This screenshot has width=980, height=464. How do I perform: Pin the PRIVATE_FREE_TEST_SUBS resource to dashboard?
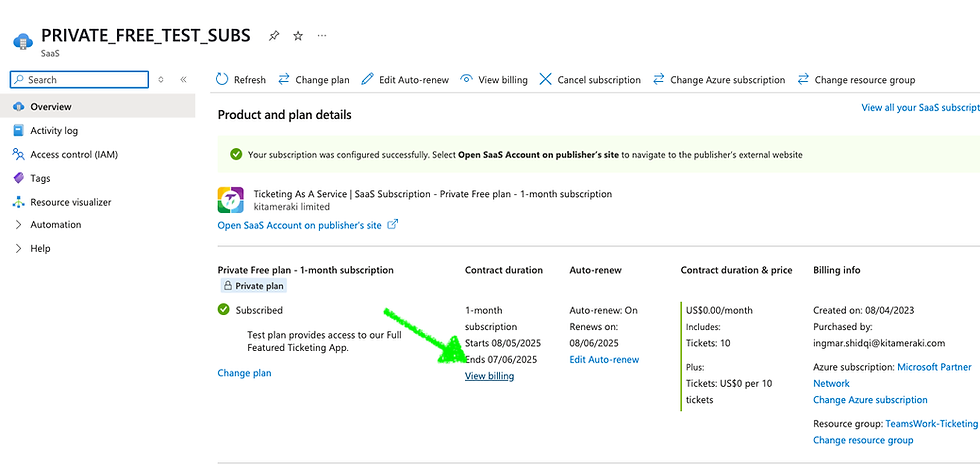[x=274, y=36]
